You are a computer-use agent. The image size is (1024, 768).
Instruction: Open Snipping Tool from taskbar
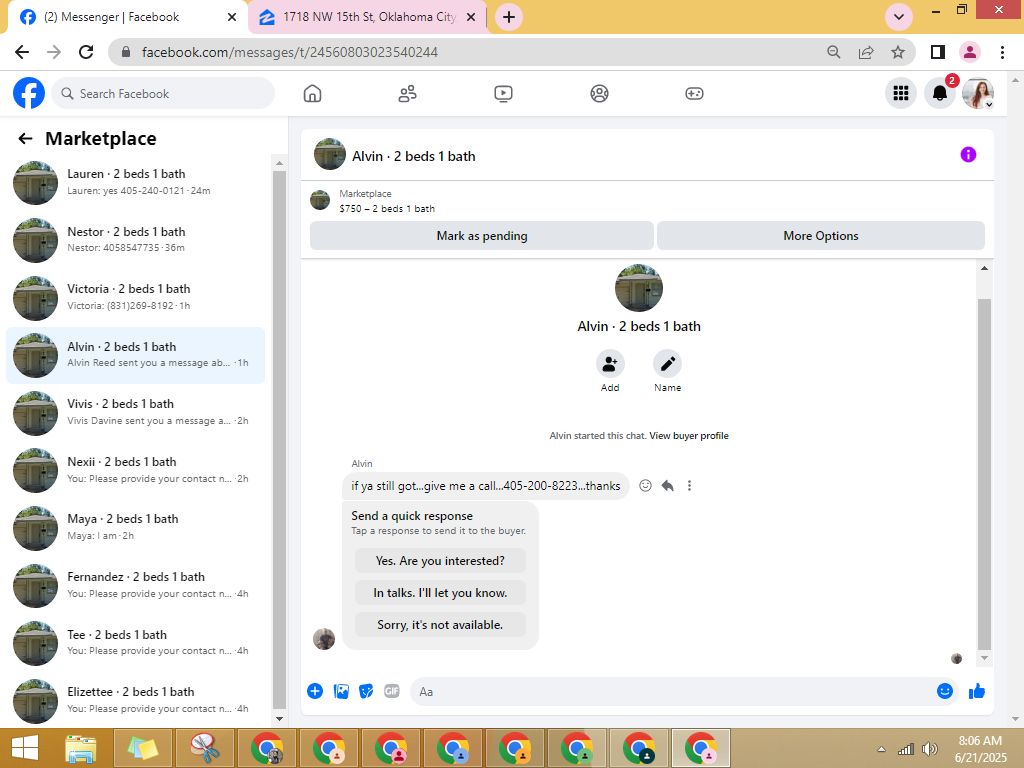pos(205,748)
